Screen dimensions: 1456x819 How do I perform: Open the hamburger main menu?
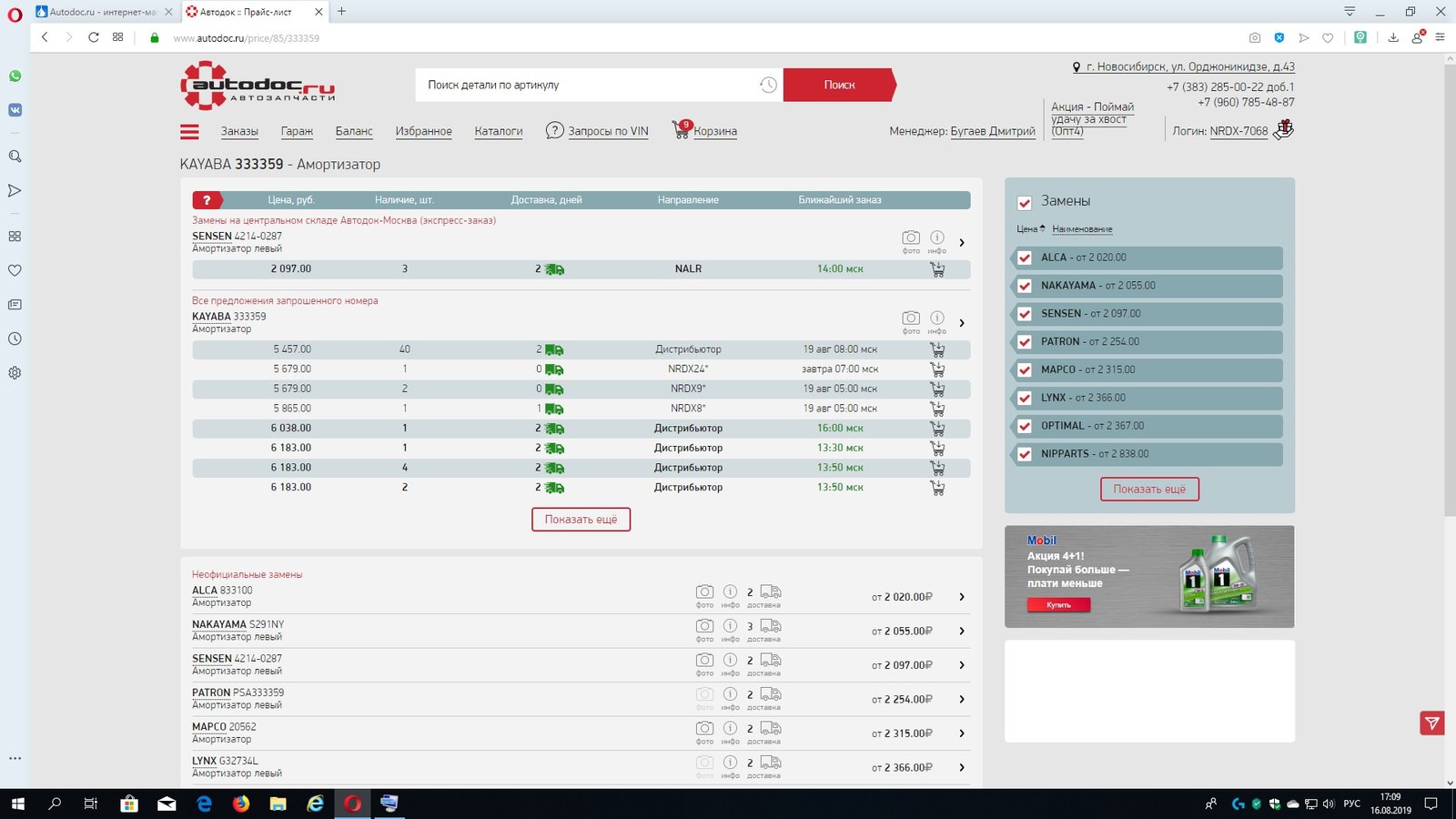click(x=189, y=132)
